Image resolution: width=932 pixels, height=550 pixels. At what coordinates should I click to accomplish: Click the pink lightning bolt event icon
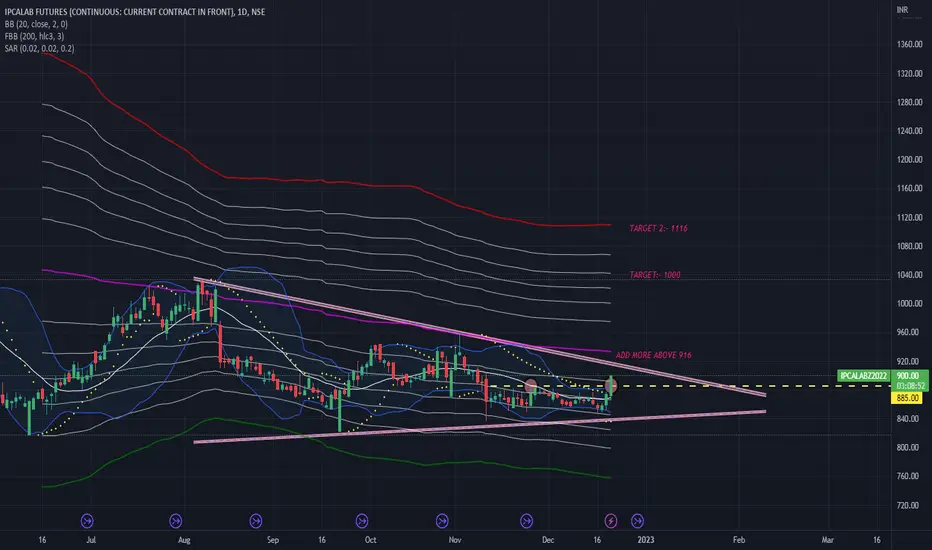[610, 521]
